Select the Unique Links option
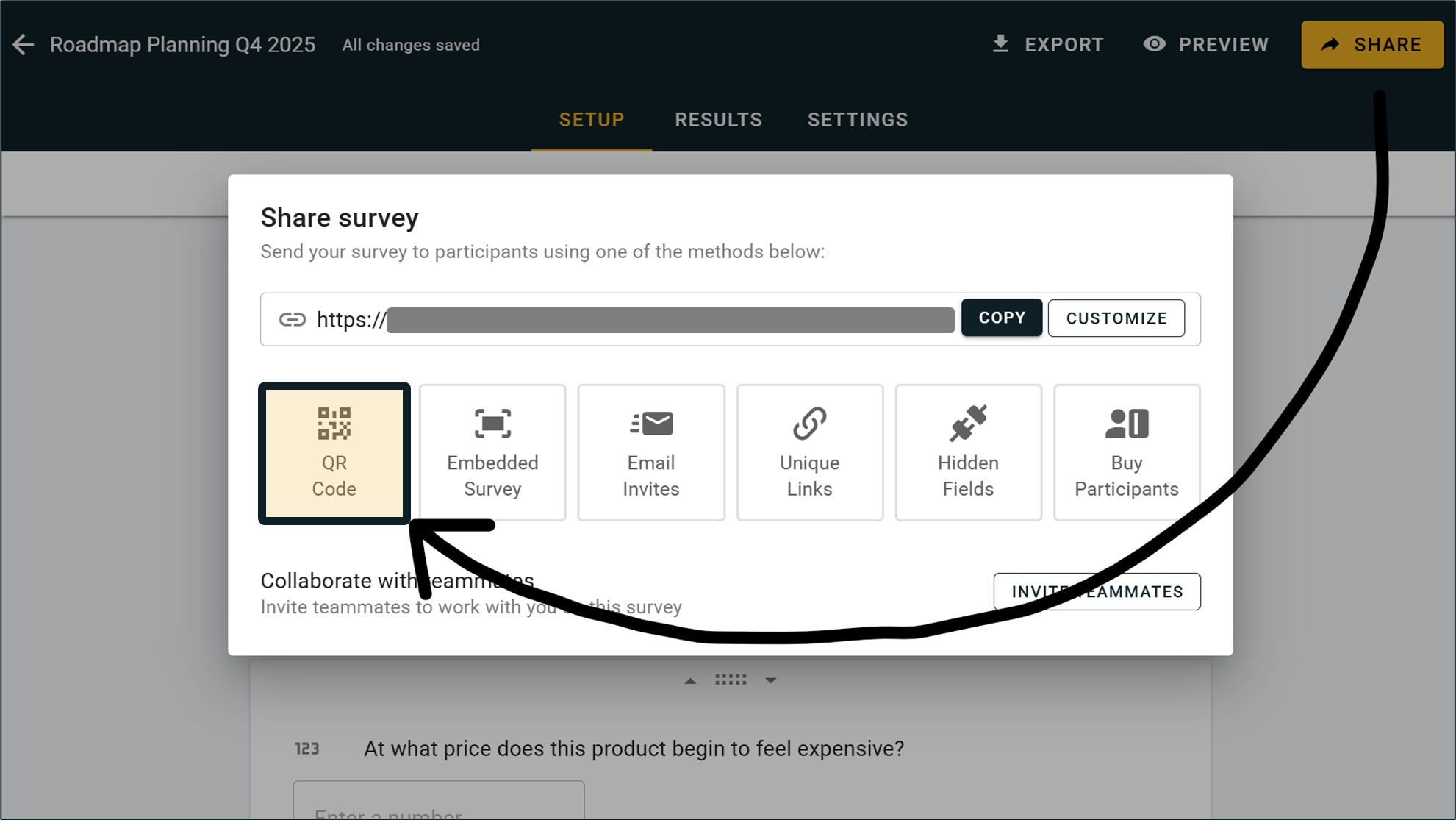1456x820 pixels. pos(809,453)
